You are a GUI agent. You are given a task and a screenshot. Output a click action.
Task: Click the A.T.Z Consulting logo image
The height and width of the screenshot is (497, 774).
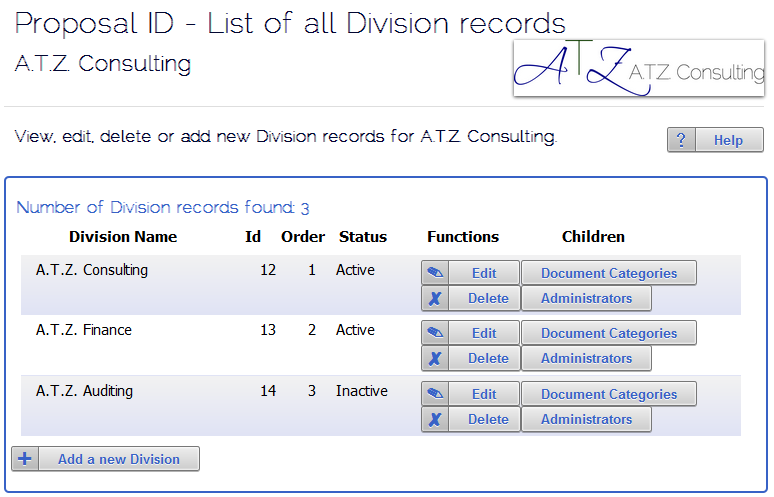coord(638,68)
